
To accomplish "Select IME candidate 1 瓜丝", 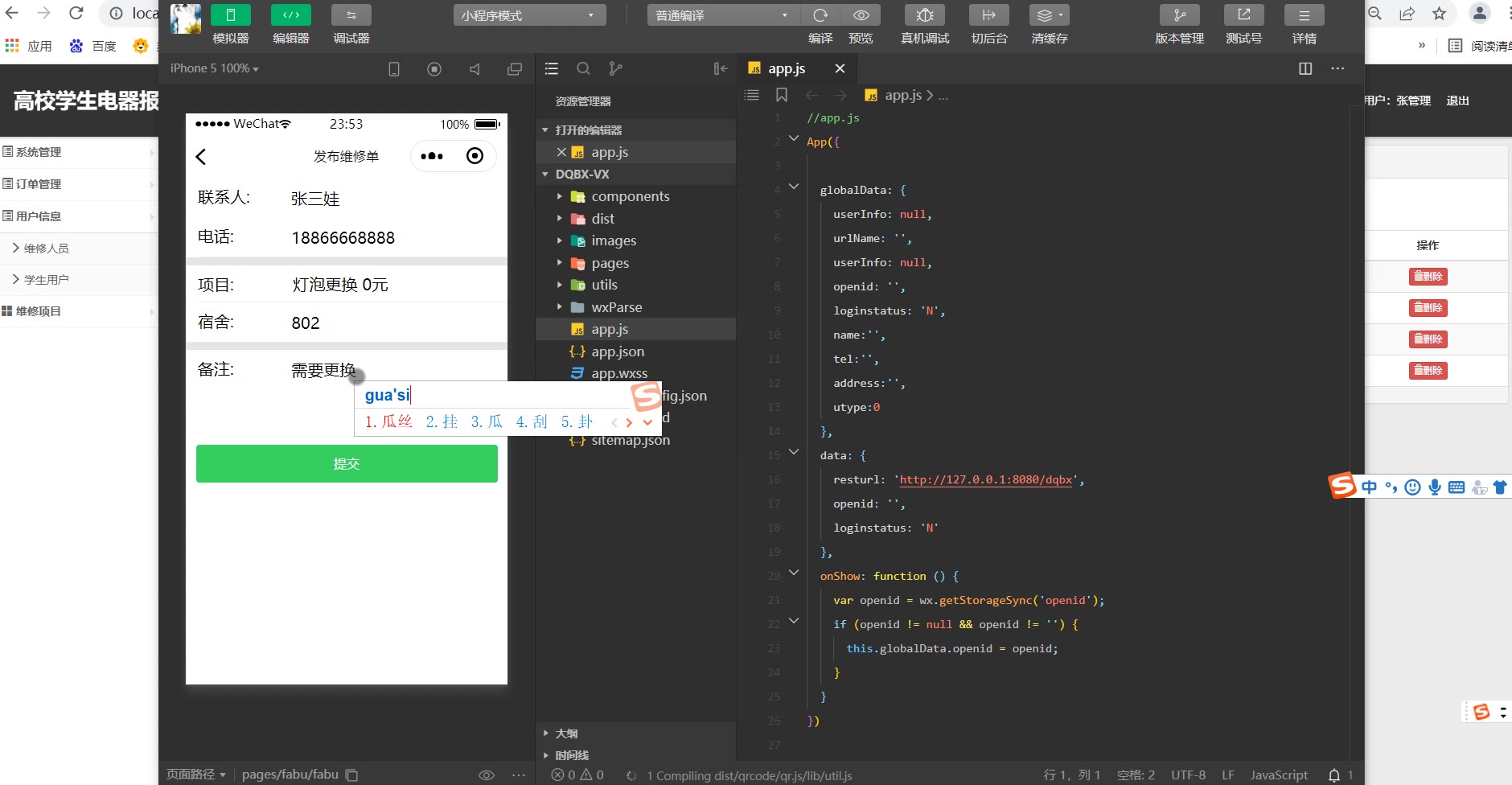I will [x=388, y=421].
